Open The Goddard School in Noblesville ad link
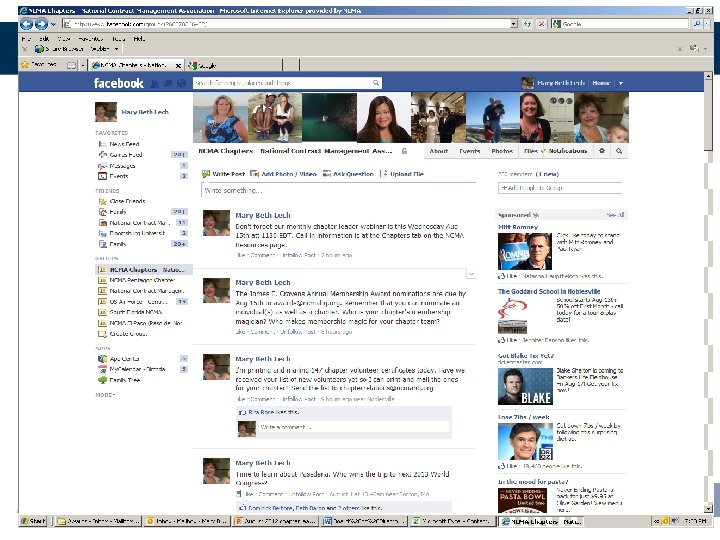 point(549,292)
